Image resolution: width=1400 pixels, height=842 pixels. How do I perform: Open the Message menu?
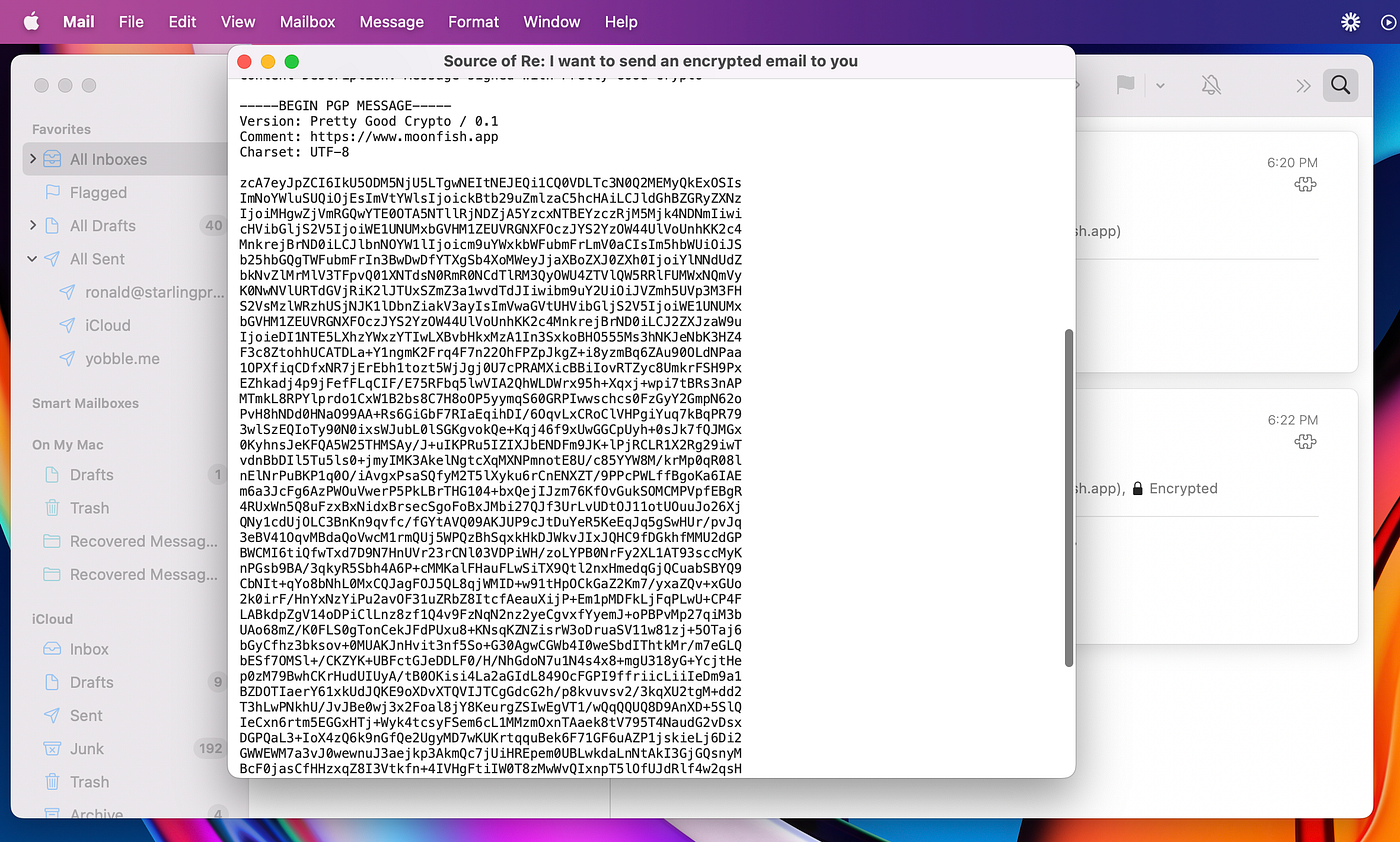[x=392, y=21]
